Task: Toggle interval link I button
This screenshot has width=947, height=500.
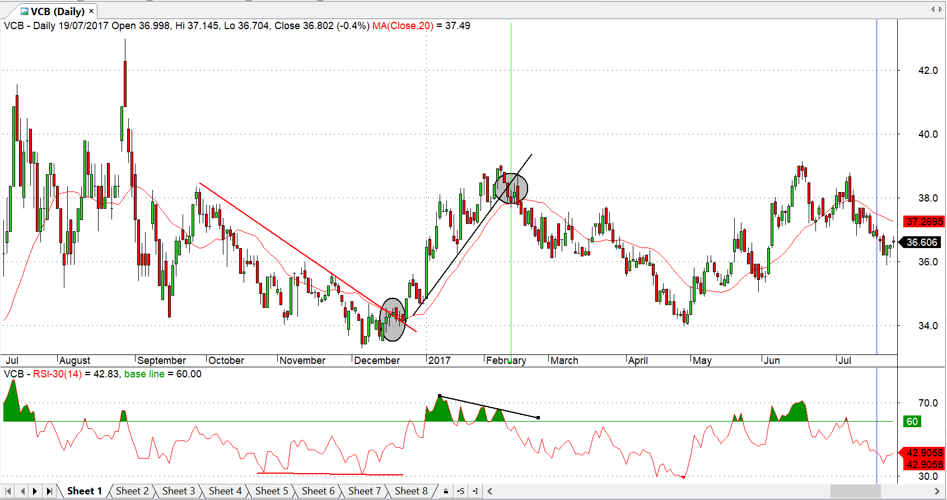Action: pyautogui.click(x=476, y=492)
